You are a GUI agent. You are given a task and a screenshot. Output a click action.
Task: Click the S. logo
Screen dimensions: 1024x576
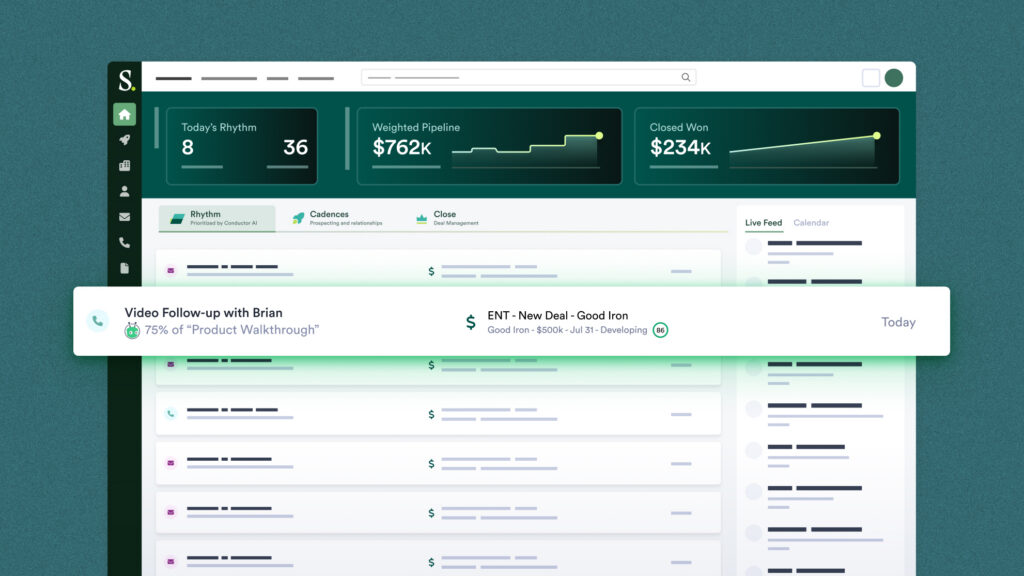[x=126, y=80]
